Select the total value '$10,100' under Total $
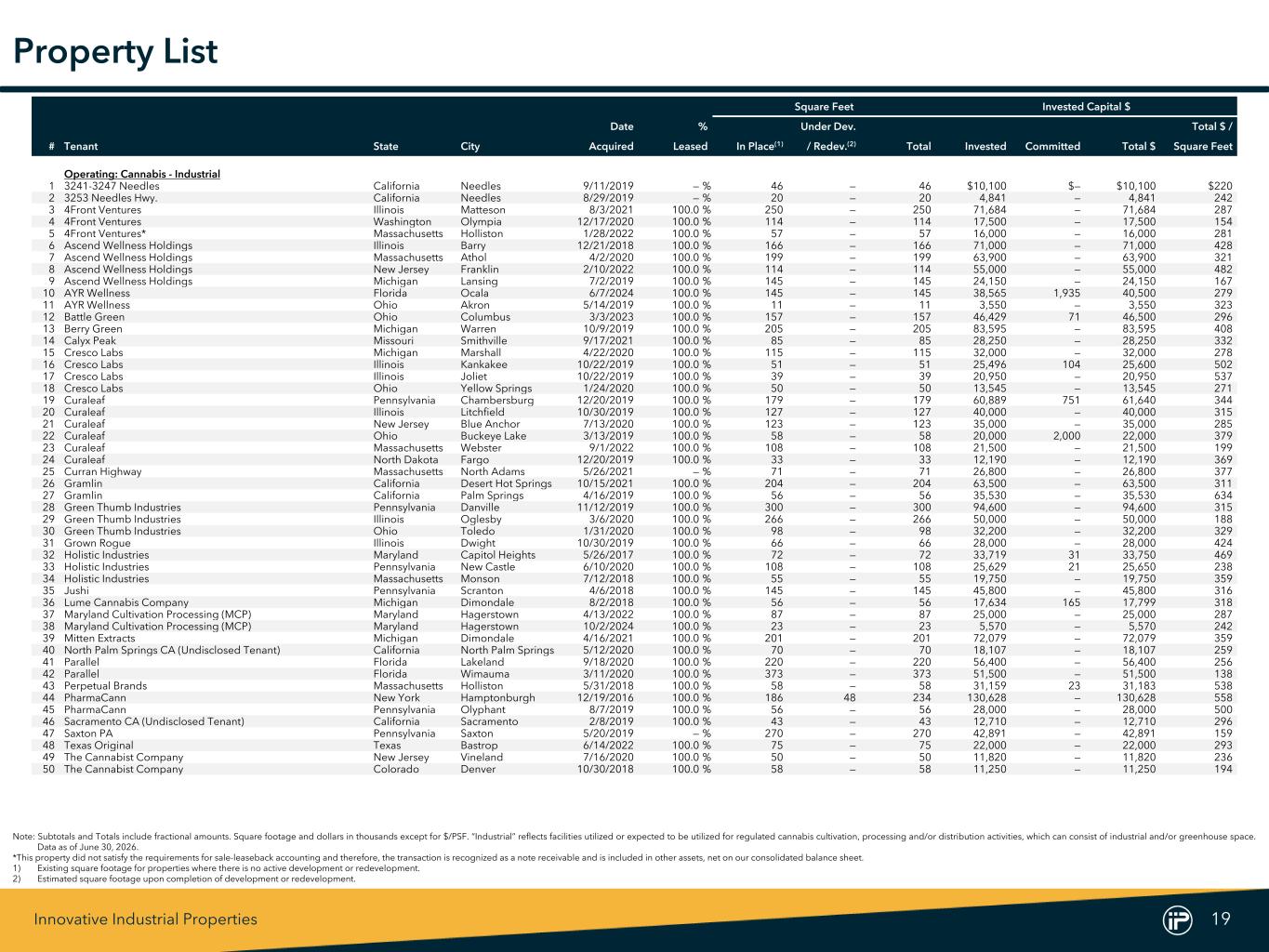This screenshot has width=1269, height=952. click(1136, 186)
